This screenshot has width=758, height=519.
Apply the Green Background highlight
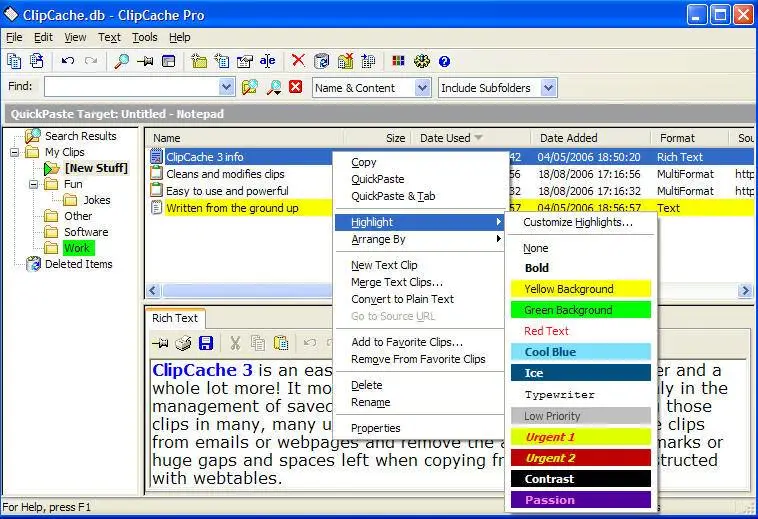tap(581, 310)
